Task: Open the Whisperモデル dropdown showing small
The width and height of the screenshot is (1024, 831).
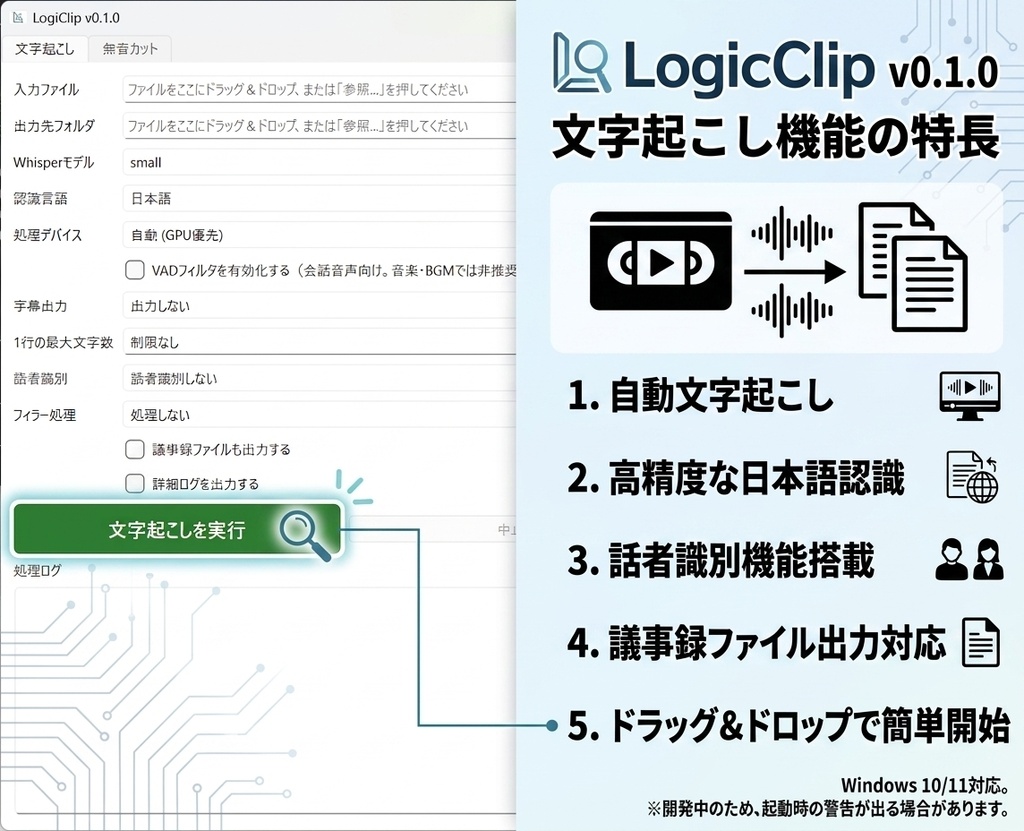Action: [x=319, y=162]
